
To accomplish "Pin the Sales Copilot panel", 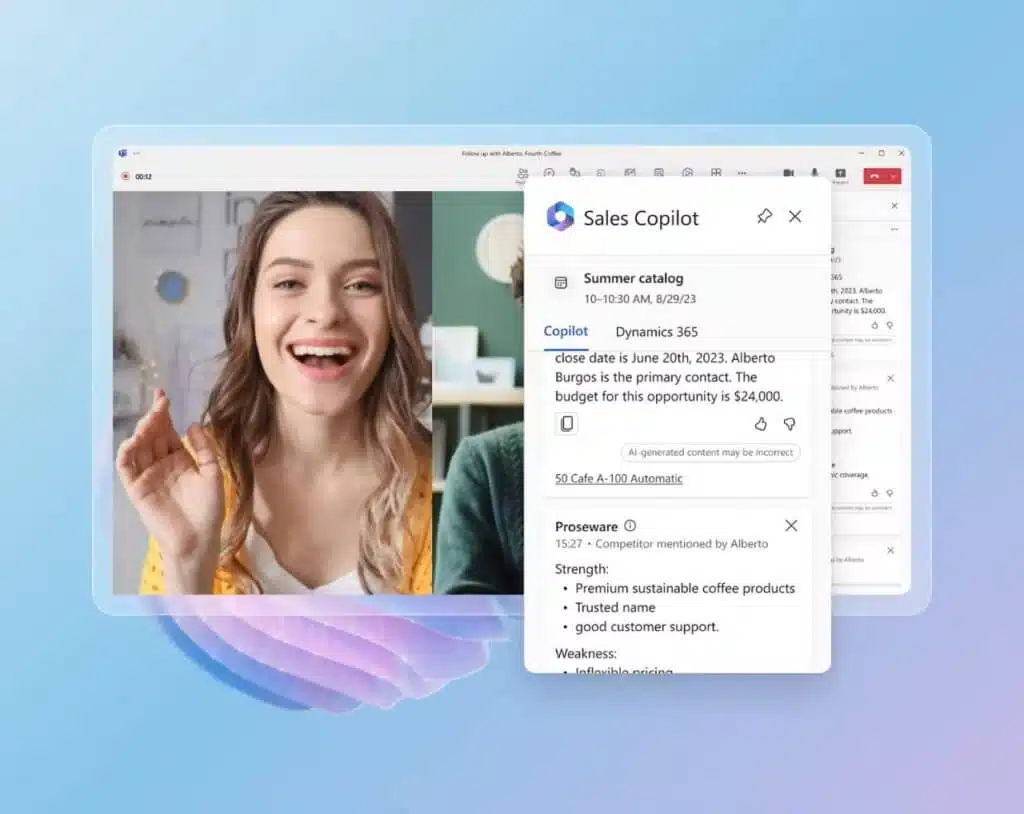I will click(x=764, y=216).
